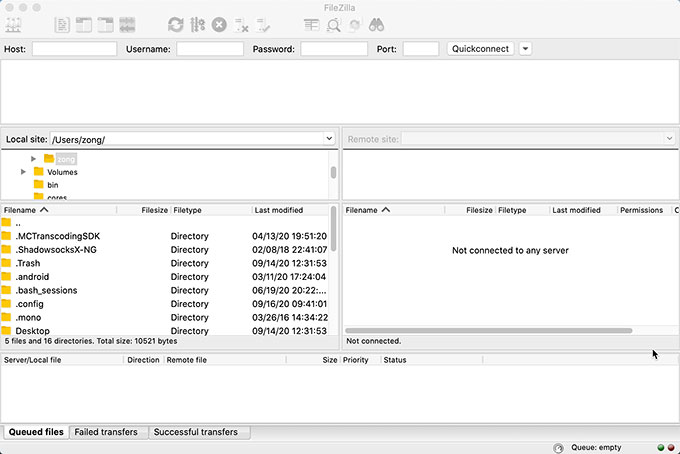Viewport: 680px width, 454px height.
Task: Open the directory listing filters dialog
Action: pos(311,25)
